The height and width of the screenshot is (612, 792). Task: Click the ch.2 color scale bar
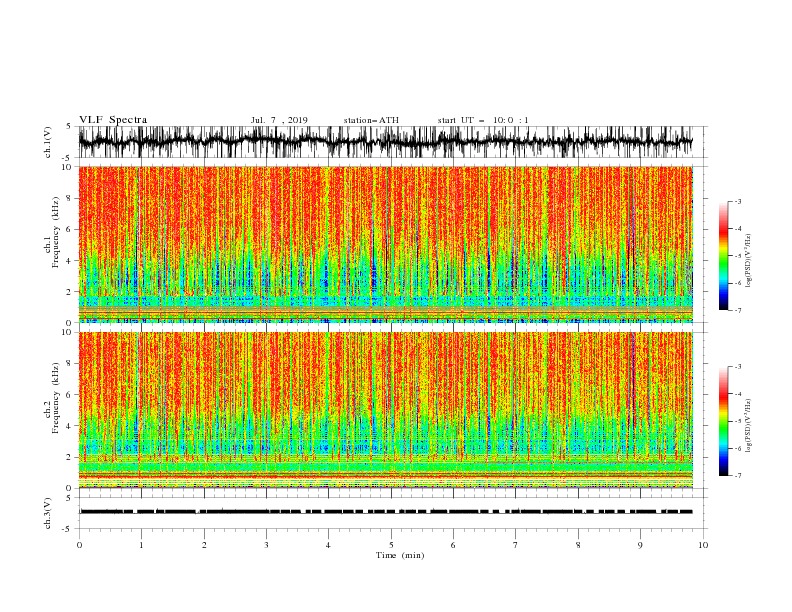(723, 421)
